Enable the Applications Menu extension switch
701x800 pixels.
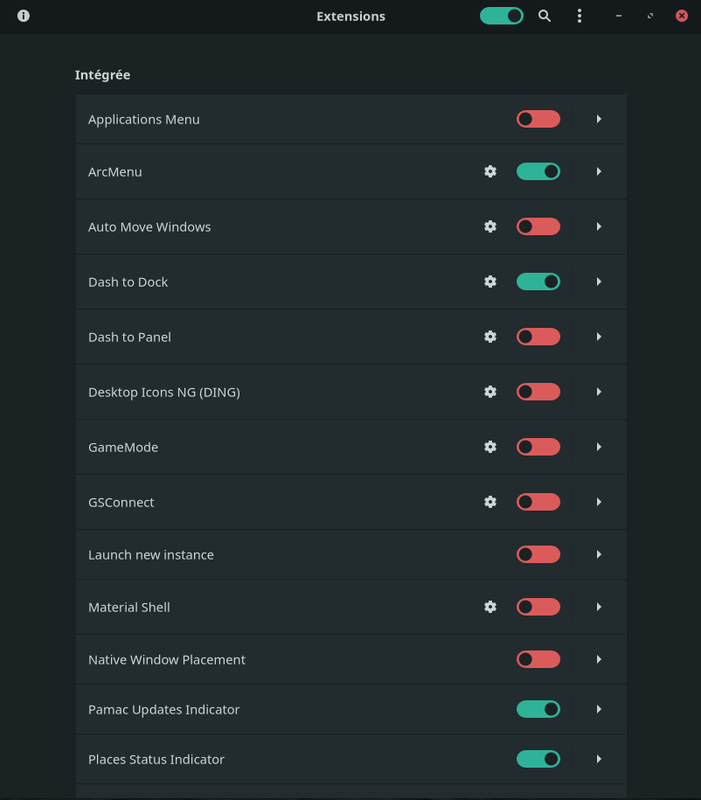click(x=538, y=119)
